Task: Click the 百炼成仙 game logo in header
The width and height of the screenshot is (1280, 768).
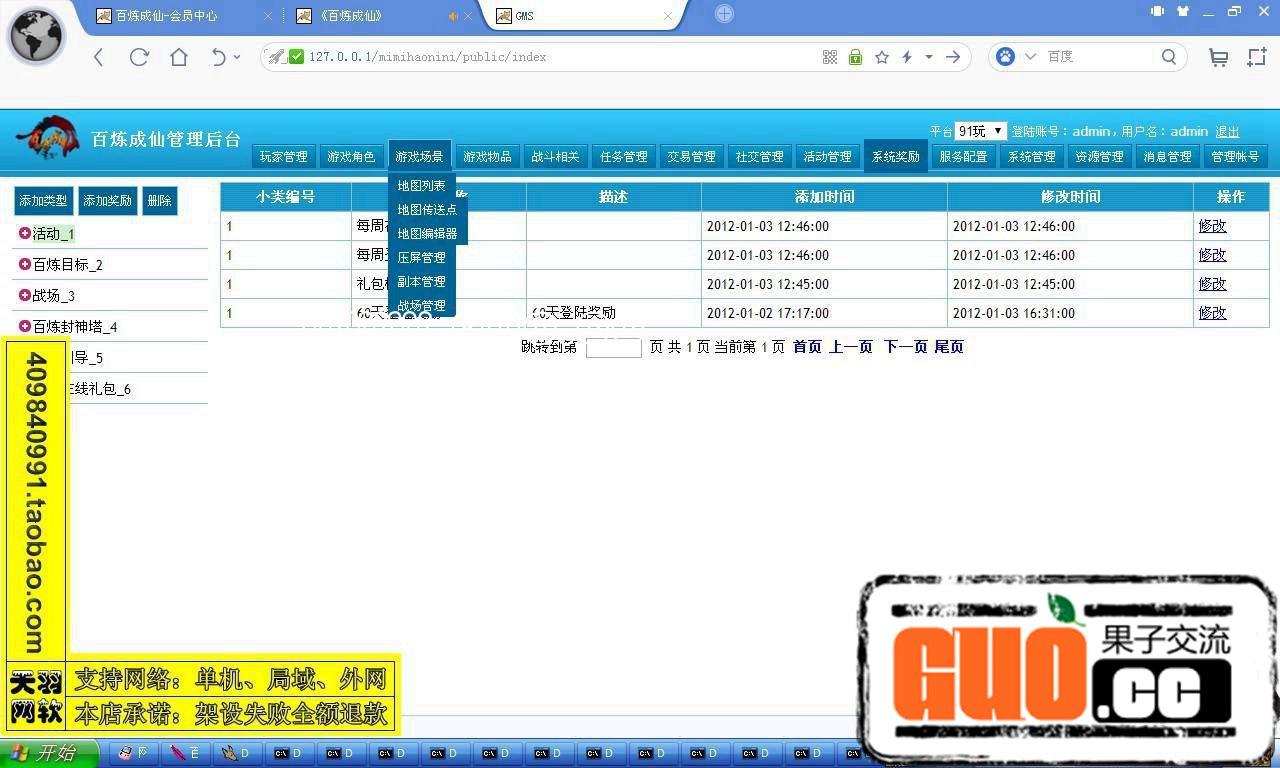Action: click(x=47, y=138)
